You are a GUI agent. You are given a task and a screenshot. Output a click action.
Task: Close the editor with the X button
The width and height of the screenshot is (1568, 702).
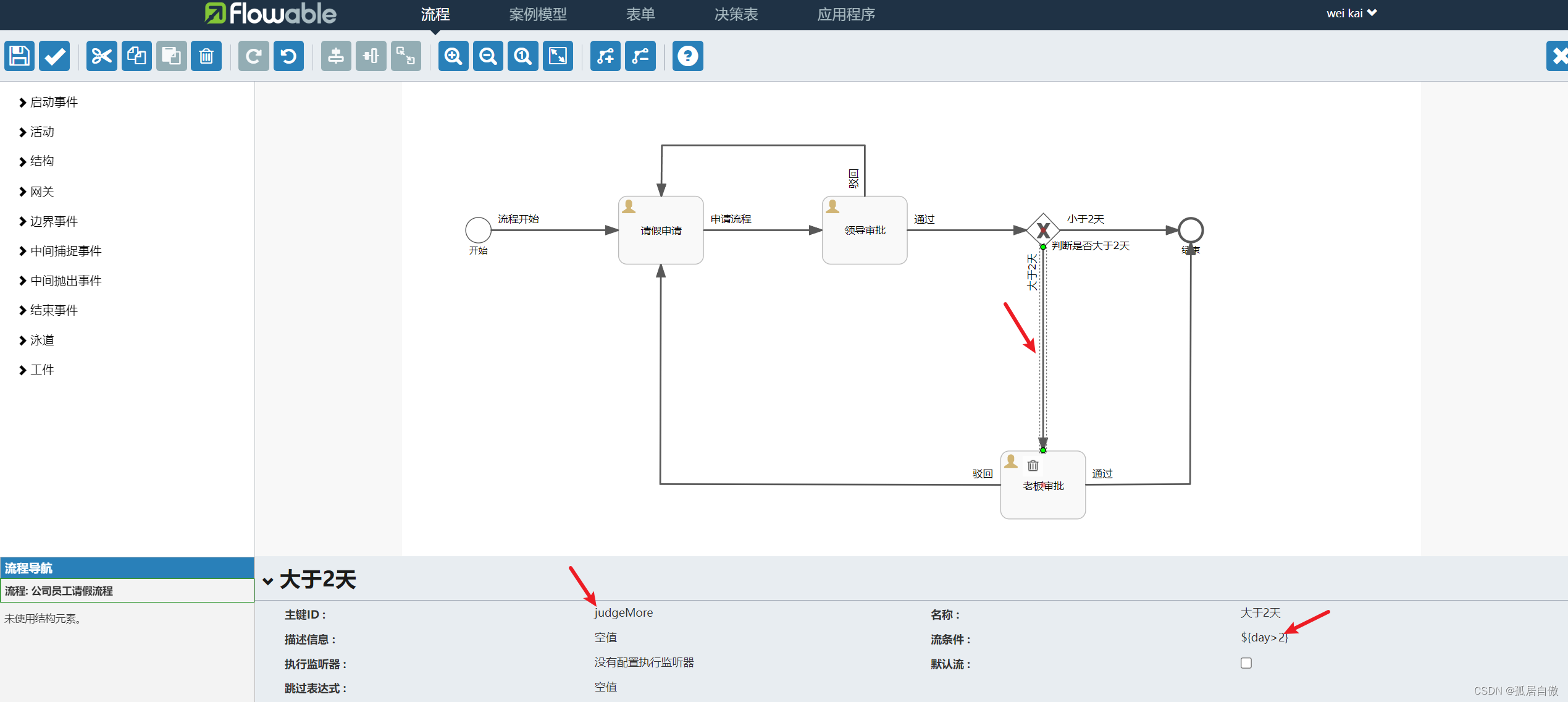click(1558, 56)
